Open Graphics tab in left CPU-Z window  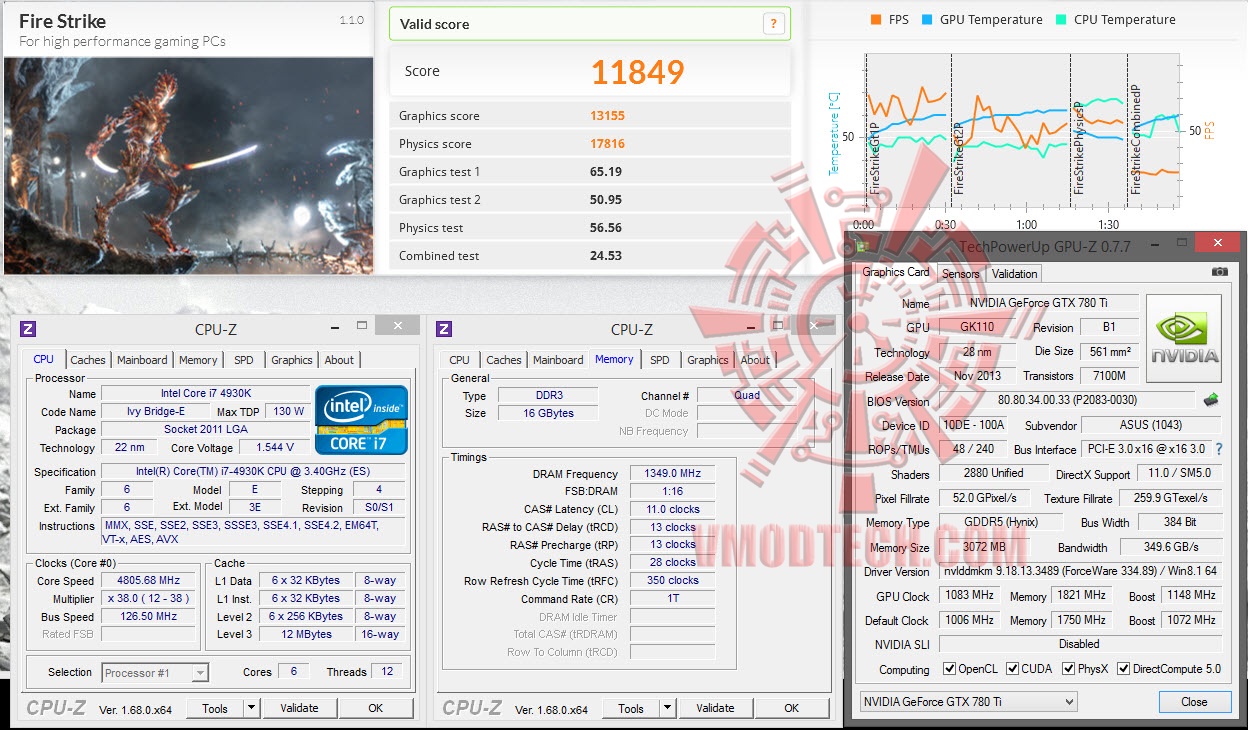[x=292, y=360]
